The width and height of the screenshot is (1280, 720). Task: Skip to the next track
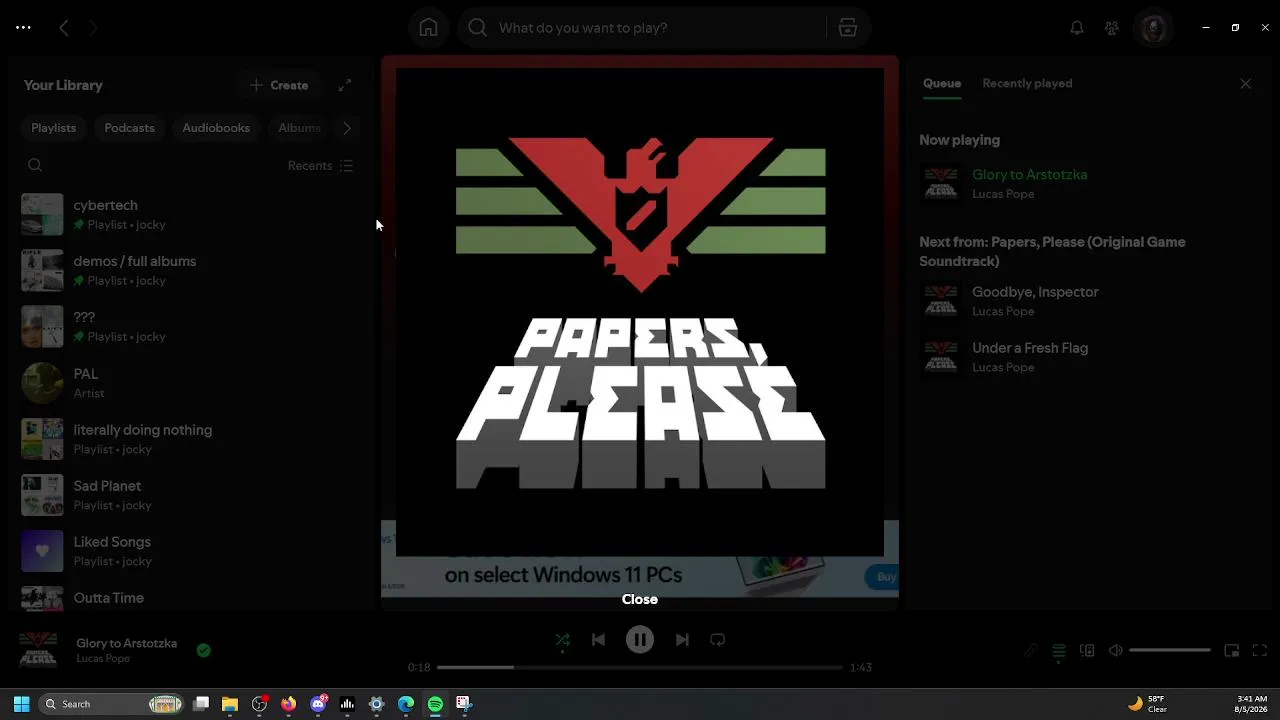(682, 640)
